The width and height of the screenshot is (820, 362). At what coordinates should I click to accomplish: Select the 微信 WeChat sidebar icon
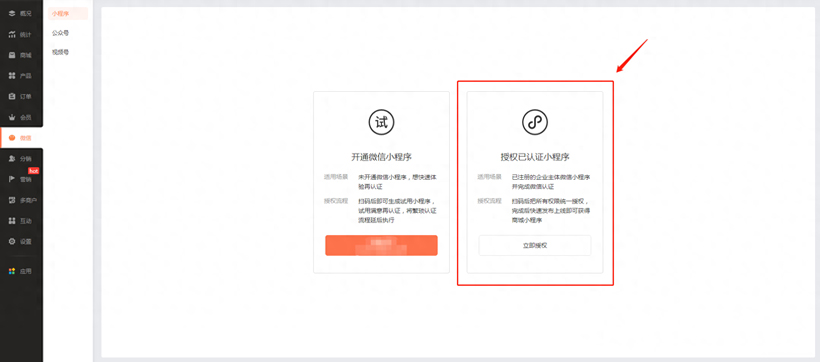tap(12, 138)
